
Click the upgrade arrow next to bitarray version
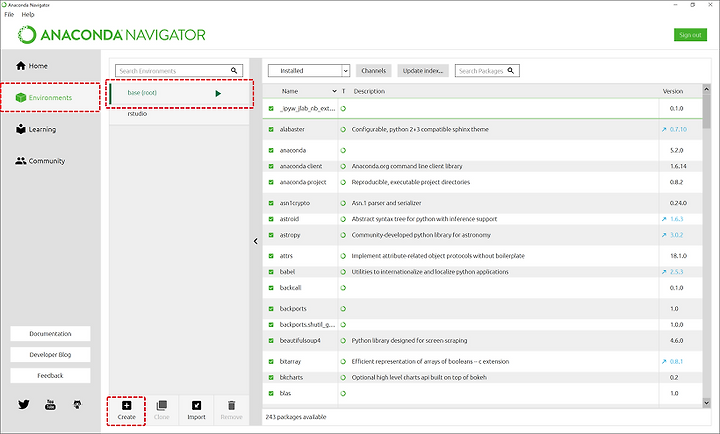664,361
